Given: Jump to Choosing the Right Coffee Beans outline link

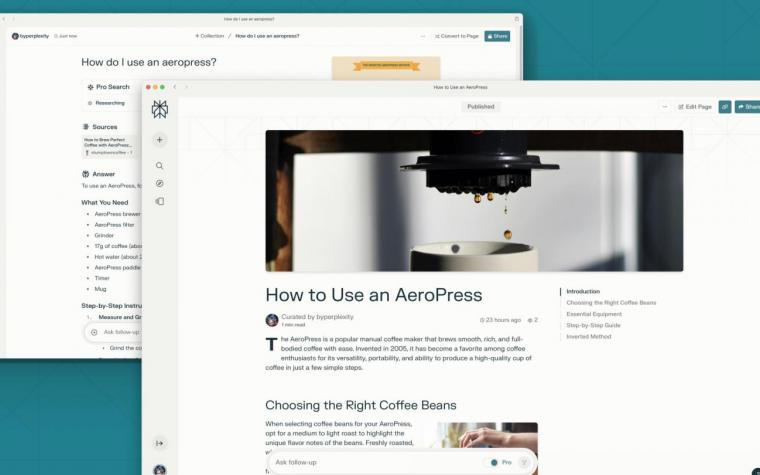Looking at the screenshot, I should click(611, 302).
